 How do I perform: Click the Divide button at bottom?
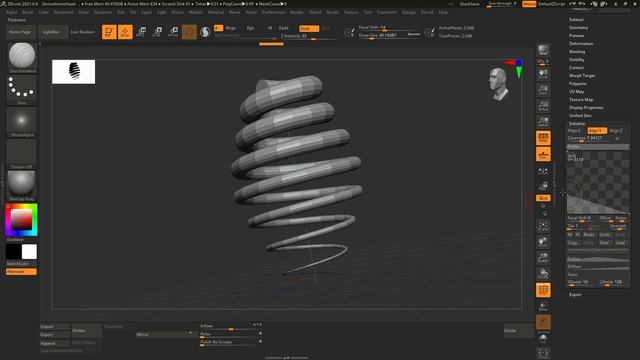pos(518,331)
